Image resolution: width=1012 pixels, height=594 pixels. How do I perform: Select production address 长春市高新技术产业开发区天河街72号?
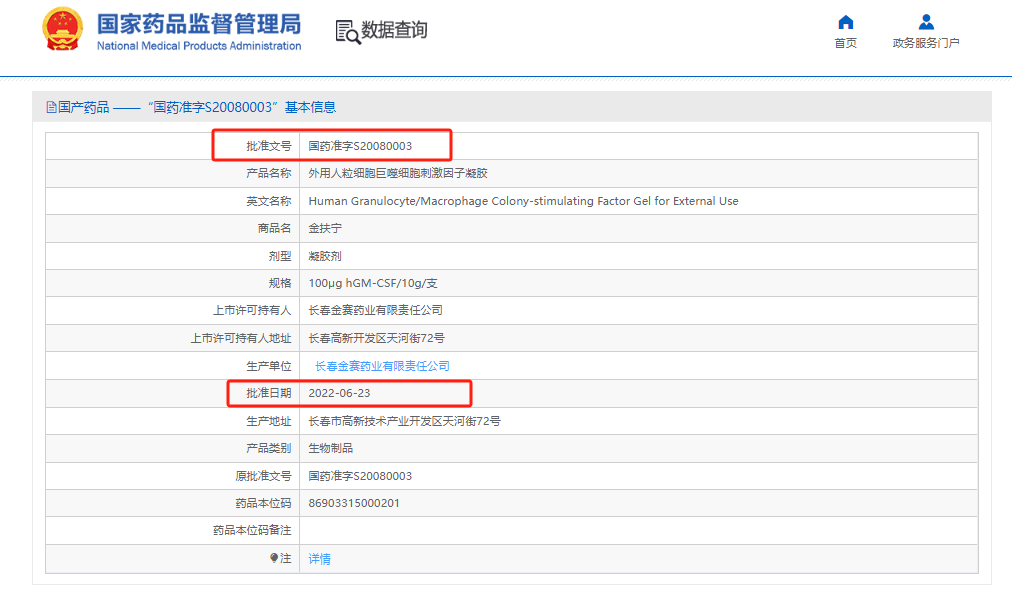(405, 421)
